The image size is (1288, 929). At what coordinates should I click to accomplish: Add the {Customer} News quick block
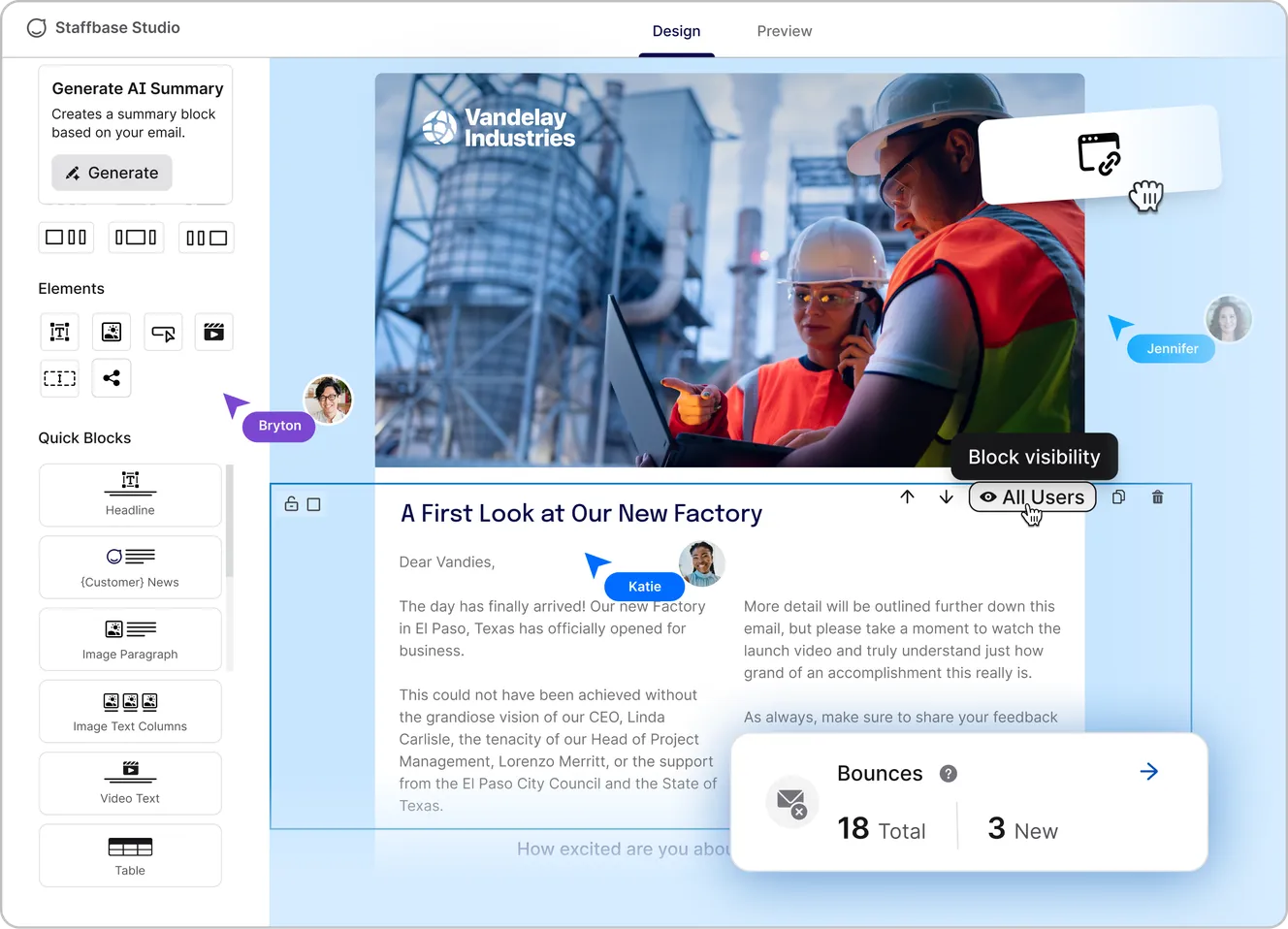click(130, 567)
